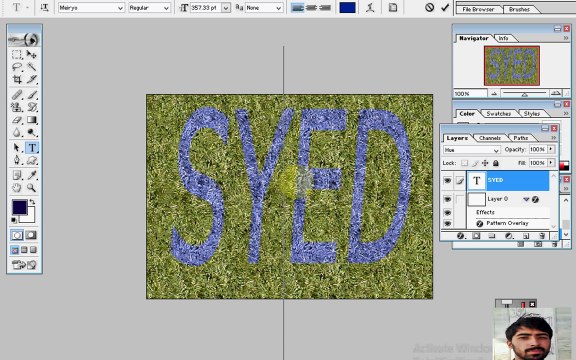Image resolution: width=576 pixels, height=360 pixels.
Task: Open the layer blend mode dropdown
Action: click(x=496, y=150)
